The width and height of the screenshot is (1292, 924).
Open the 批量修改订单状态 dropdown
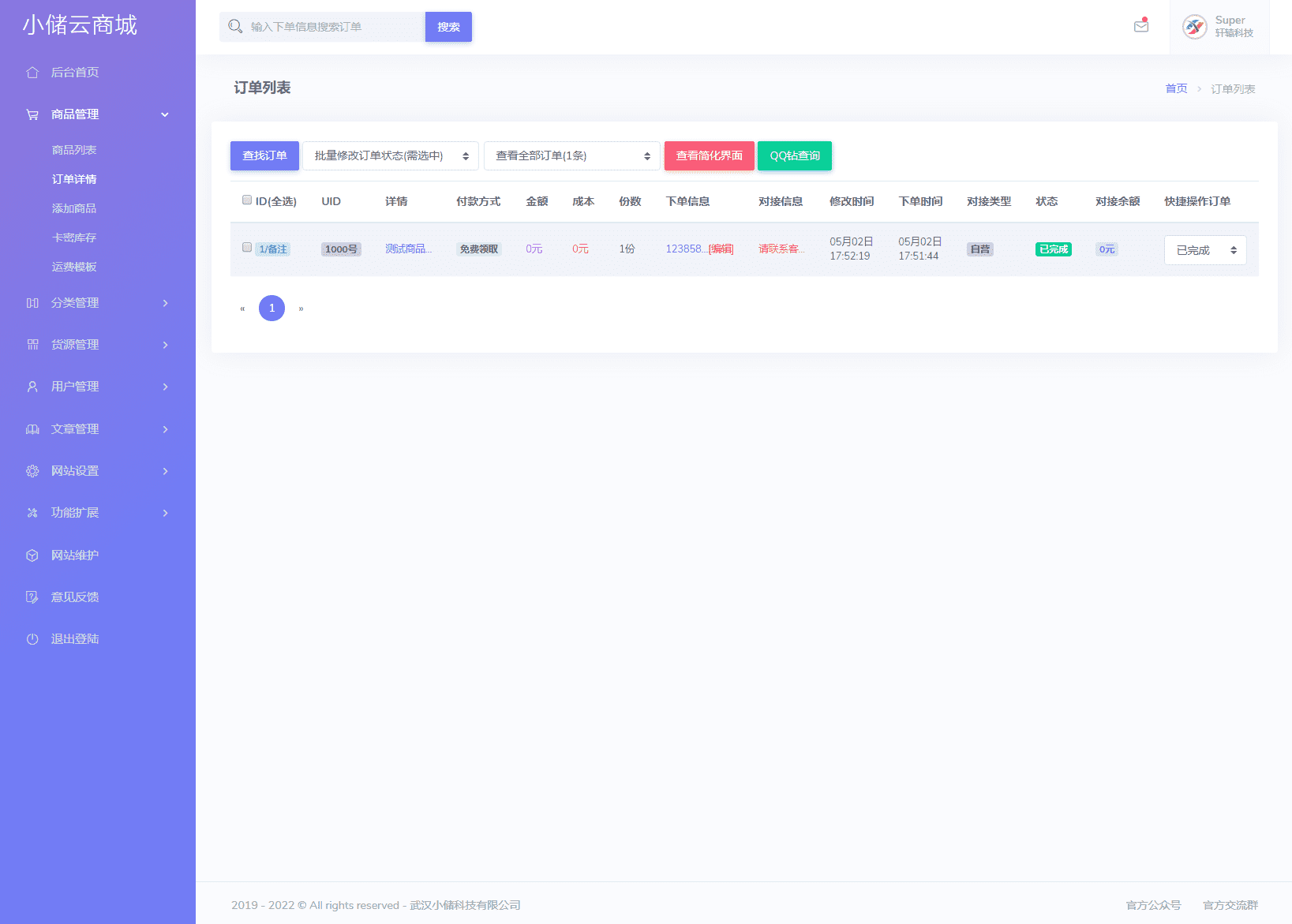pyautogui.click(x=391, y=156)
